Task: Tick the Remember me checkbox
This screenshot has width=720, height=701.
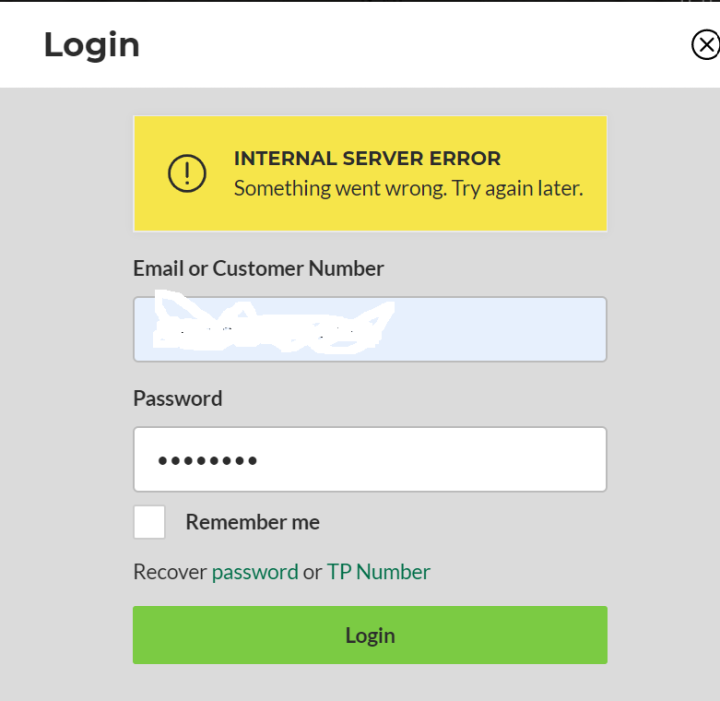Action: 150,522
